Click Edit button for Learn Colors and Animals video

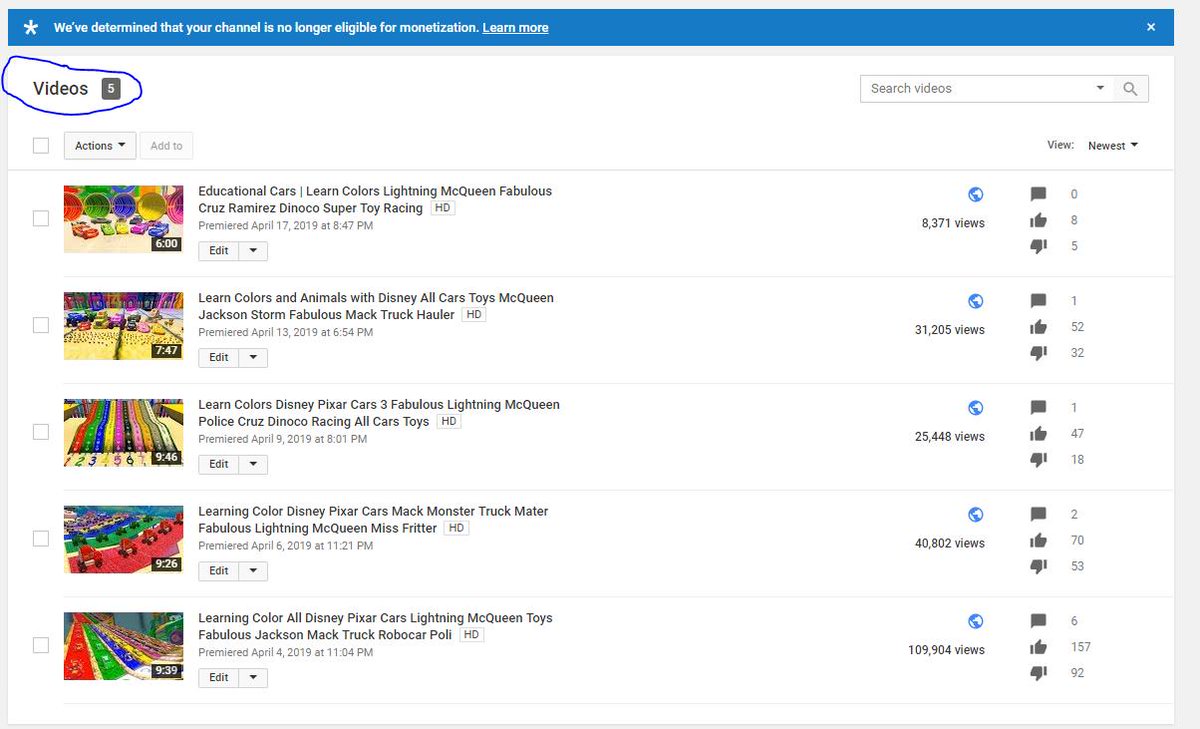click(219, 358)
